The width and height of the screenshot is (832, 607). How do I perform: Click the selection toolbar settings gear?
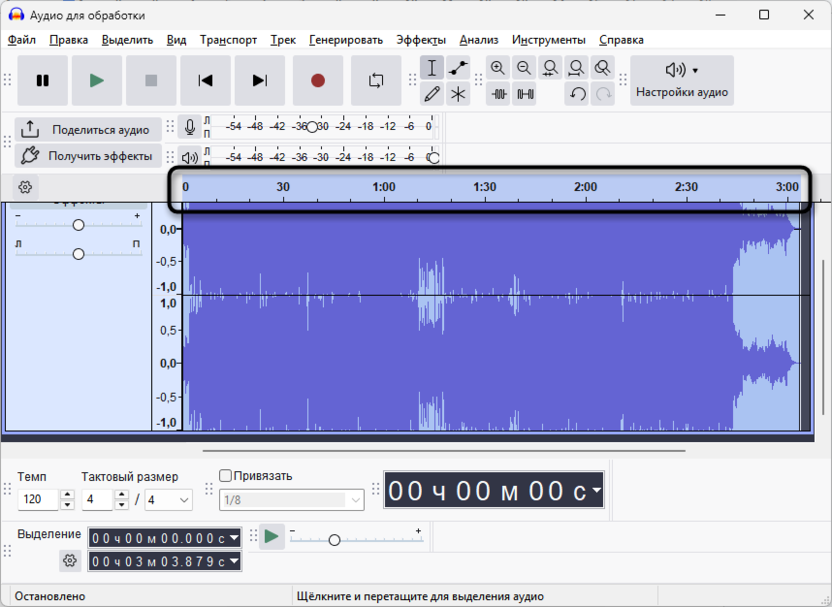coord(68,561)
